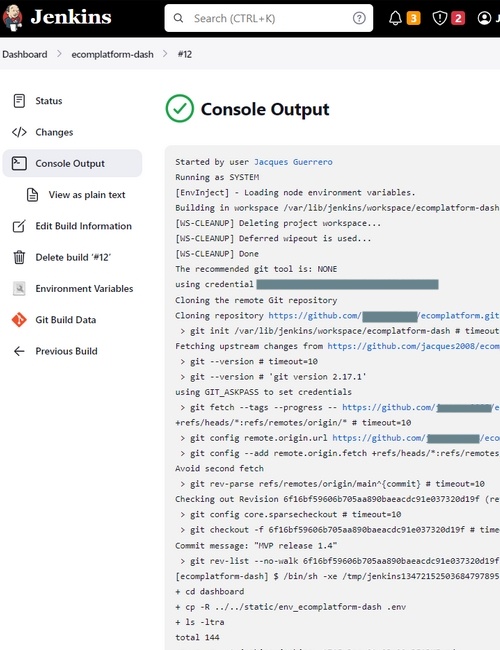Open the notifications bell icon
The width and height of the screenshot is (500, 650).
coord(395,18)
